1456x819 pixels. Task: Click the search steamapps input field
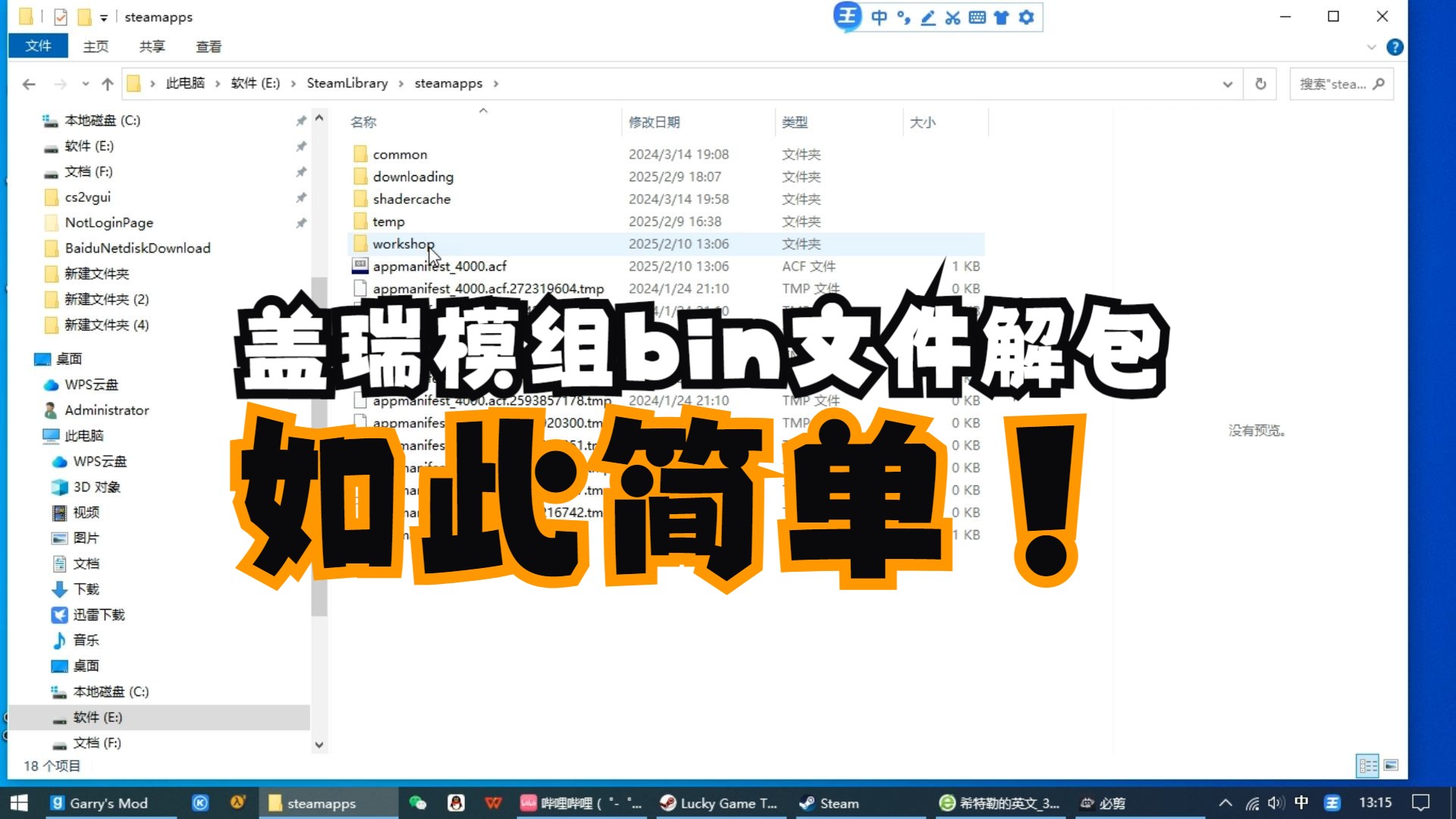(1341, 84)
